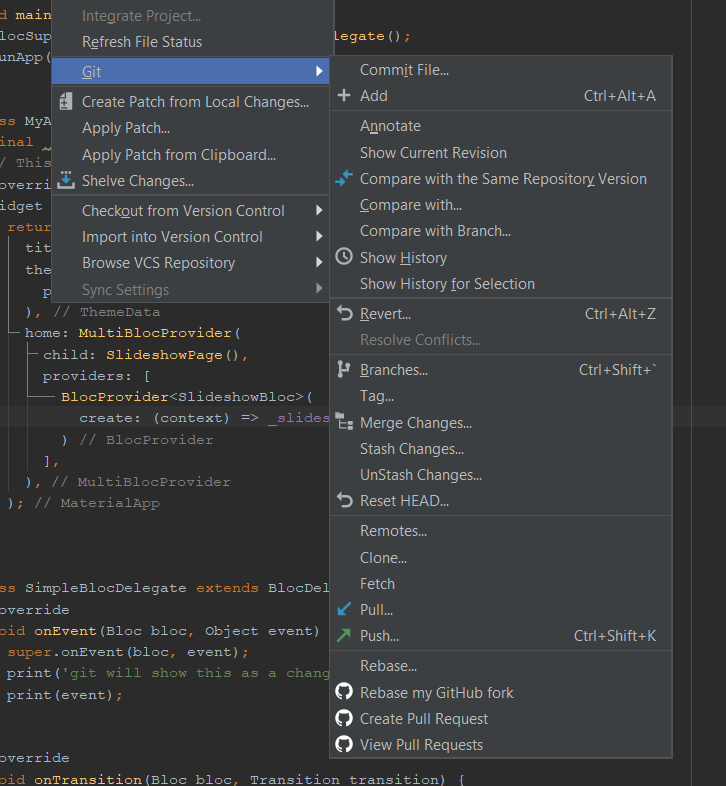
Task: Click the Shelve Changes download icon
Action: (66, 180)
